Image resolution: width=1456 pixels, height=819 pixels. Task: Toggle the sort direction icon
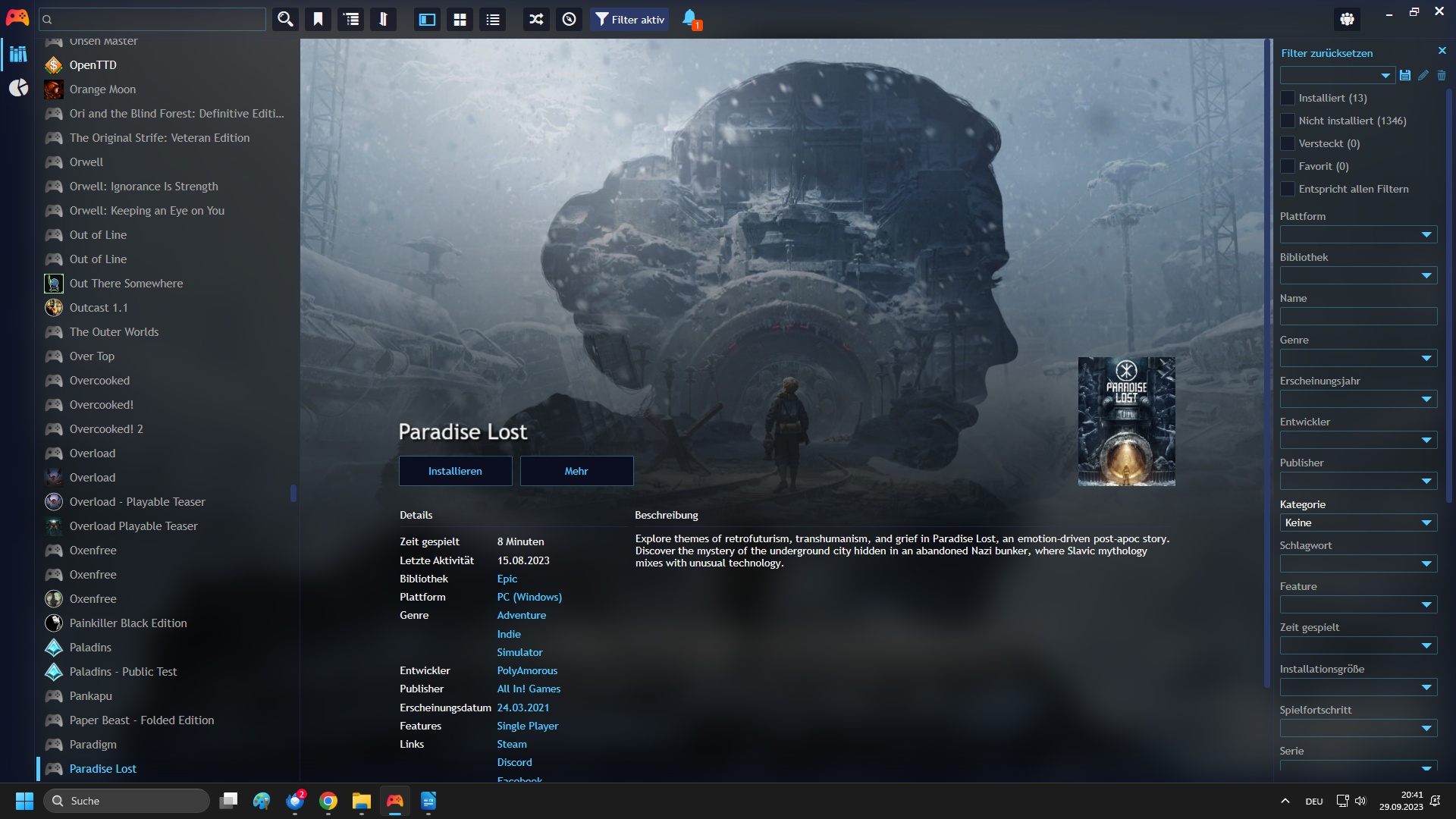pos(383,19)
